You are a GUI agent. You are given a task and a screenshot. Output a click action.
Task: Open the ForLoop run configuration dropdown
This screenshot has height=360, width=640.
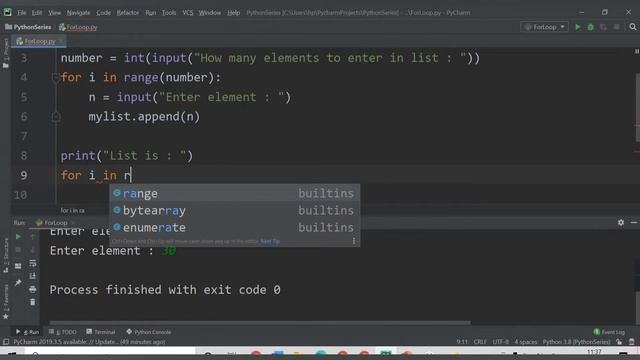(544, 27)
